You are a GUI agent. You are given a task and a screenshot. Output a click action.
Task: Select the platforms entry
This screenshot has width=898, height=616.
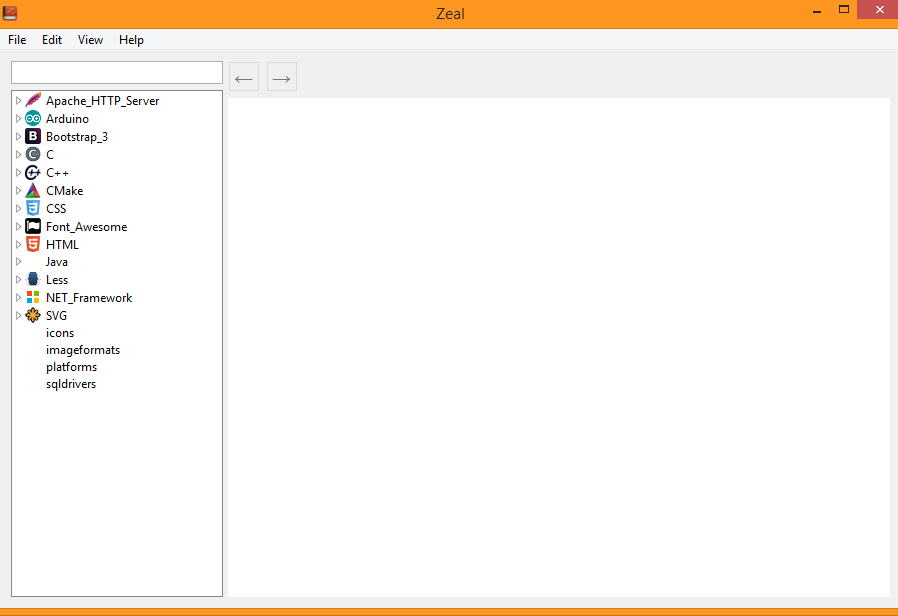coord(72,367)
